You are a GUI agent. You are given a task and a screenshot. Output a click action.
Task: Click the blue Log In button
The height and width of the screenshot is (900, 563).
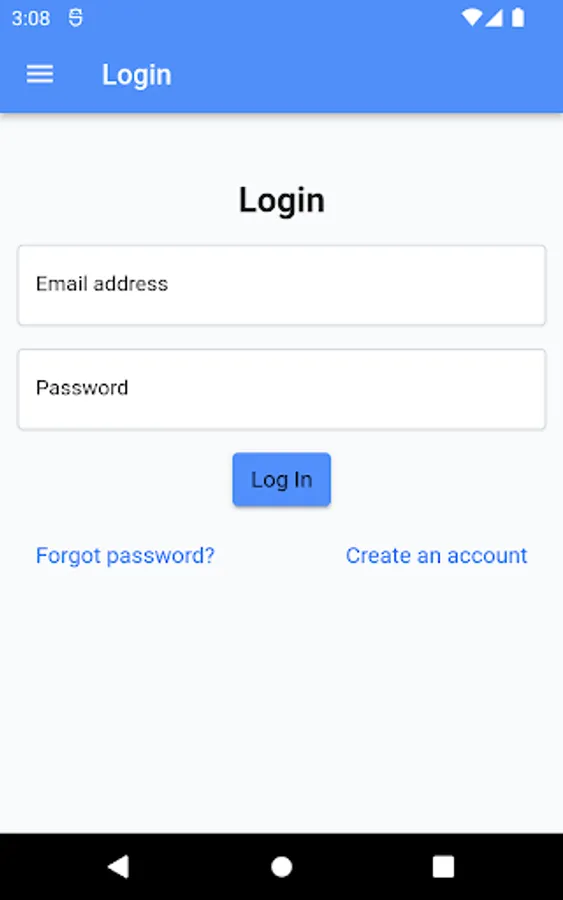coord(281,479)
